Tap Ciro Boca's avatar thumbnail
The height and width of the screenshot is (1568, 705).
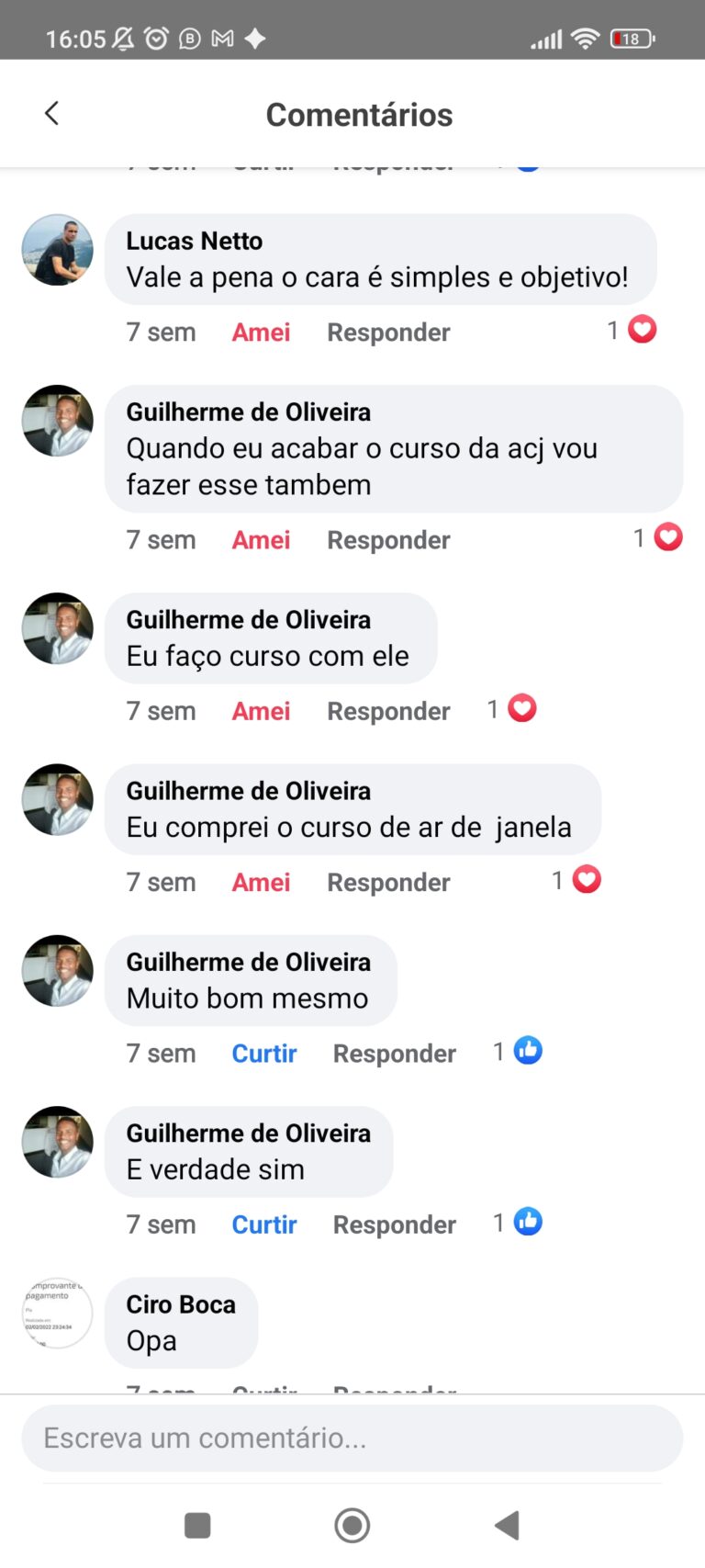click(x=58, y=1314)
